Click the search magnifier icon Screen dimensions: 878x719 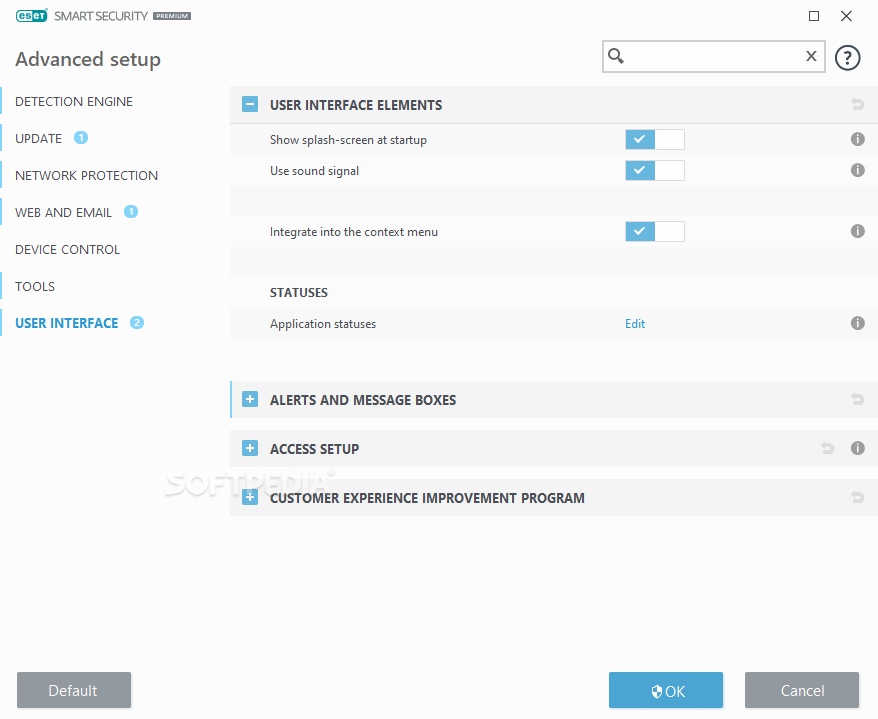tap(616, 56)
